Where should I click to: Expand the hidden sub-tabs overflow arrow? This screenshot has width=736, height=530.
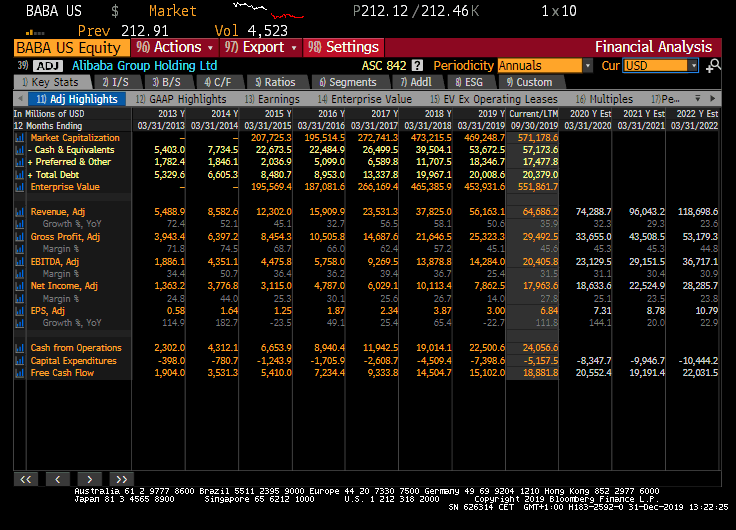pos(698,99)
